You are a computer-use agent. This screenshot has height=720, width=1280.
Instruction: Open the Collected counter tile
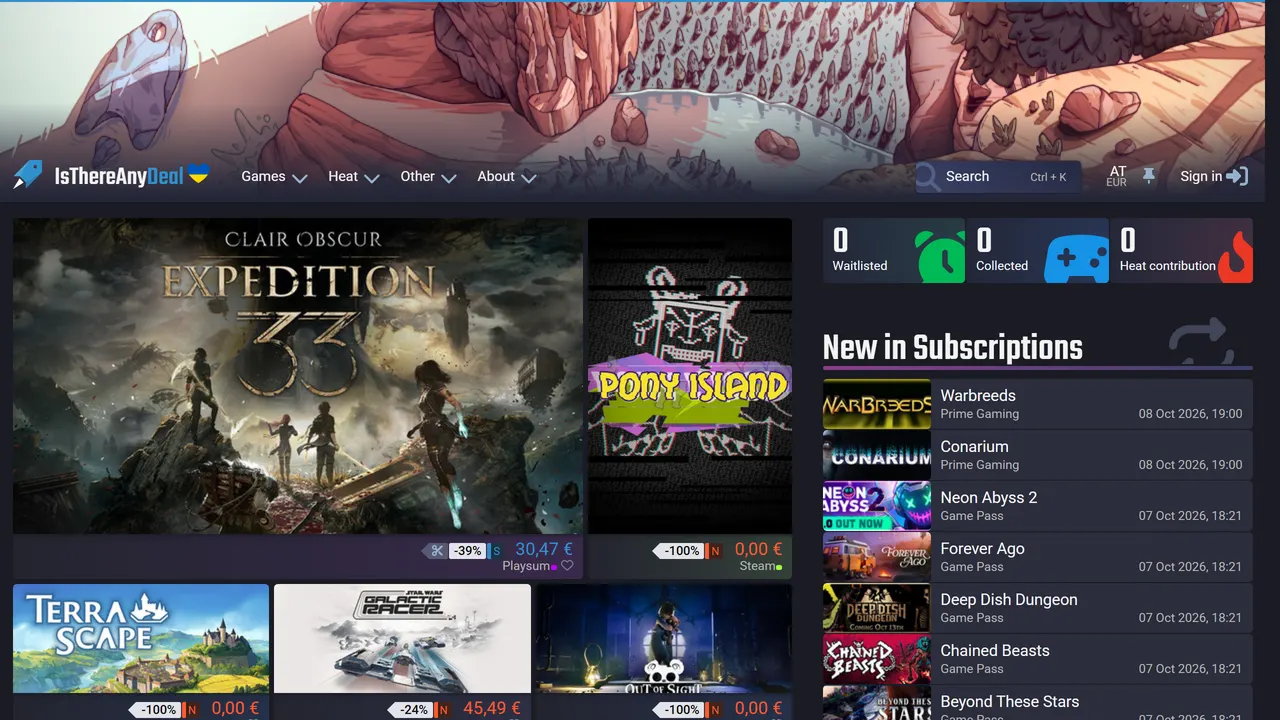1038,250
